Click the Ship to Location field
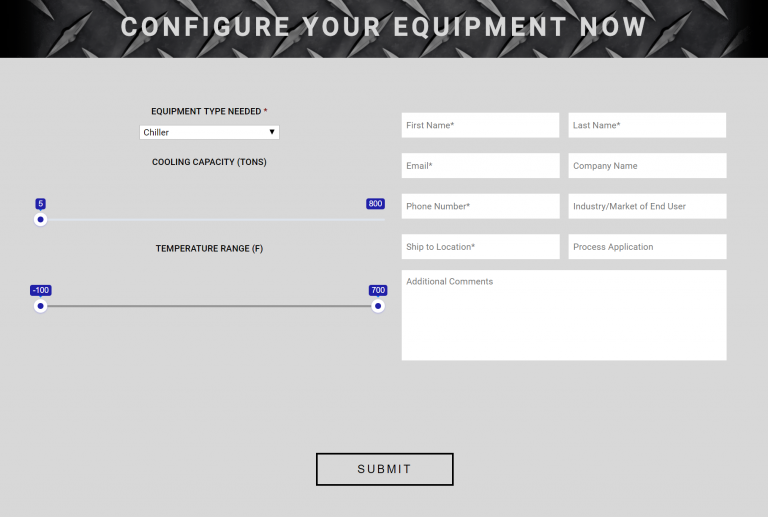Screen dimensions: 768x517 click(480, 247)
